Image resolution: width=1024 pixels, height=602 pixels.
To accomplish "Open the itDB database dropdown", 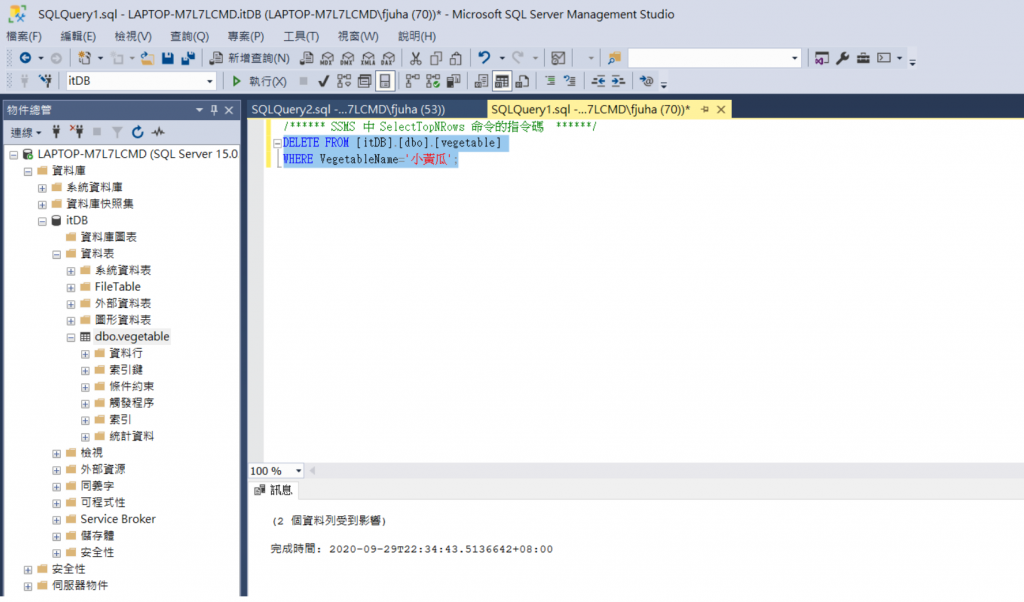I will (x=210, y=81).
